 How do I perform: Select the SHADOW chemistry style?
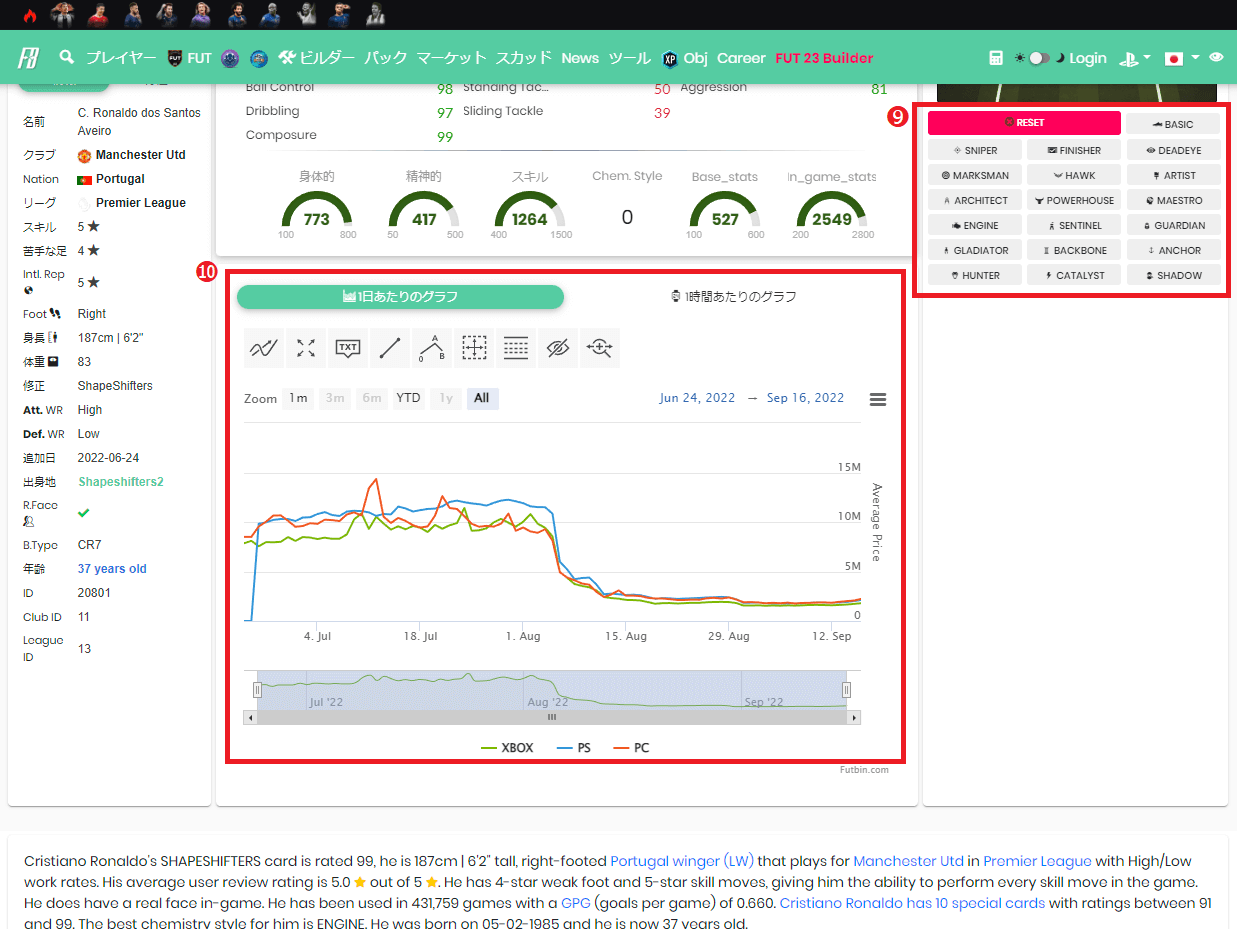[1174, 275]
